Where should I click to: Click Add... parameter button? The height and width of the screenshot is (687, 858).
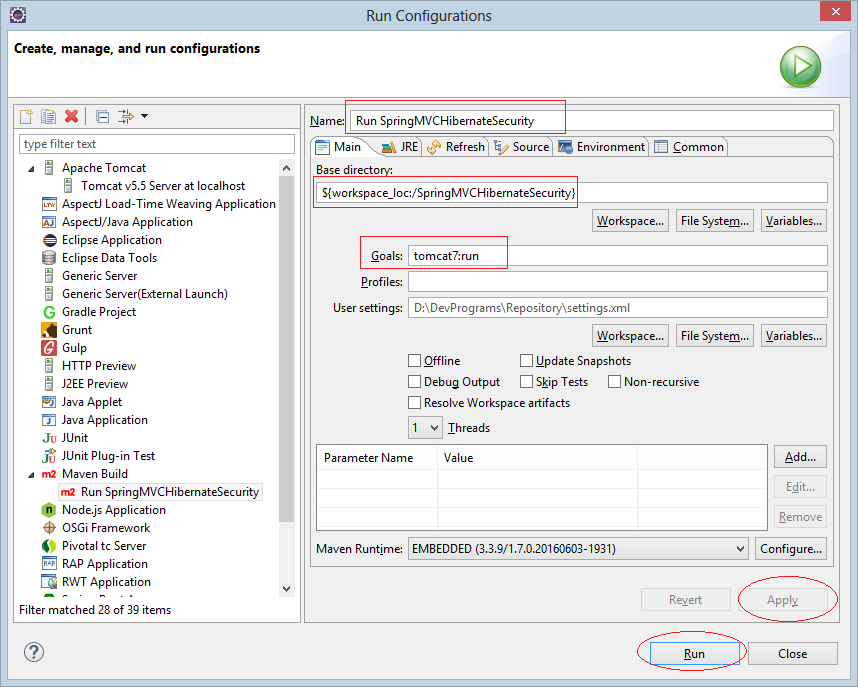[x=800, y=457]
